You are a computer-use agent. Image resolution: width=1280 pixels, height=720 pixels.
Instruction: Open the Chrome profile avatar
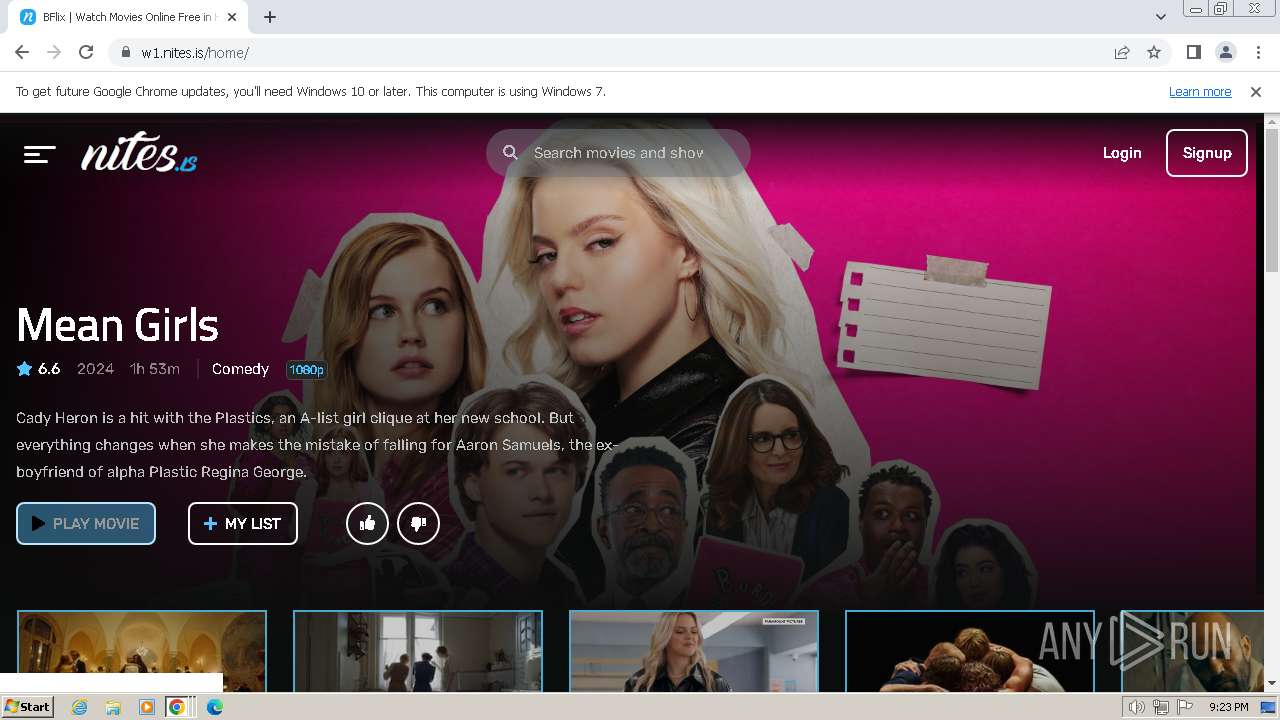tap(1225, 52)
